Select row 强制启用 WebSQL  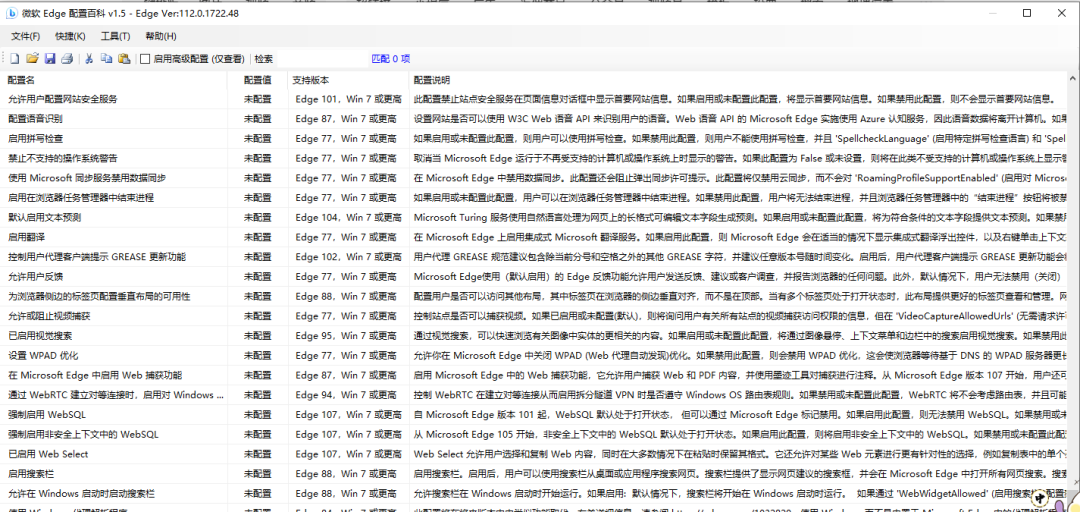point(535,415)
